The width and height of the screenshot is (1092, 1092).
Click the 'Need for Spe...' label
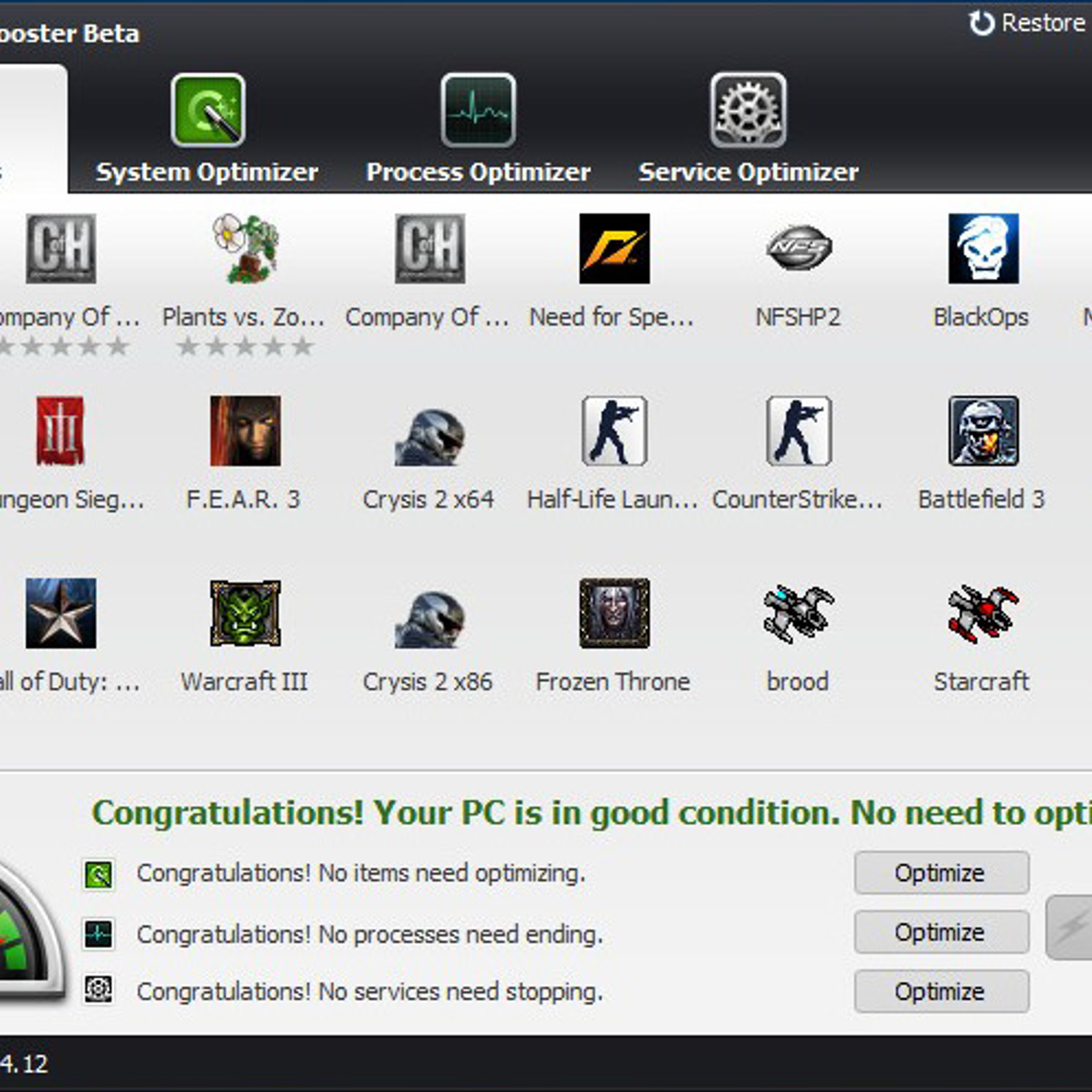[612, 317]
